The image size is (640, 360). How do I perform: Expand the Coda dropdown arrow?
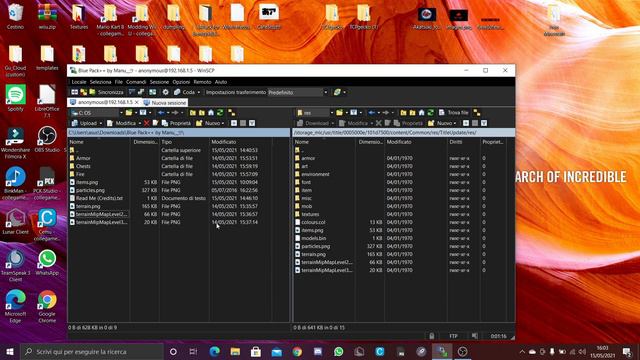(x=199, y=92)
